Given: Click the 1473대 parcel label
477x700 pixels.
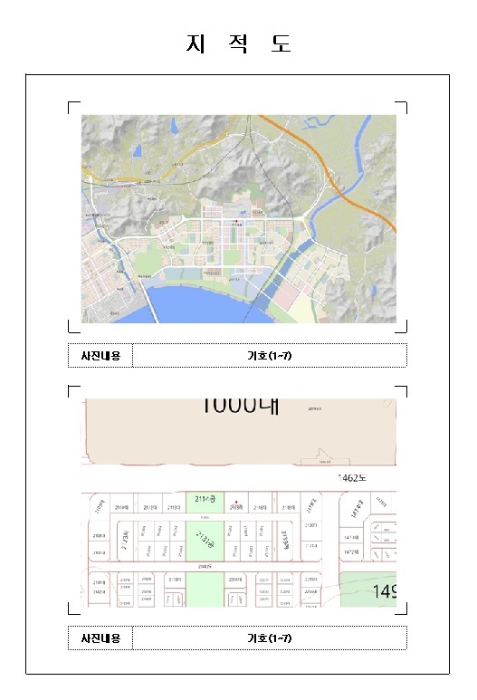Looking at the screenshot, I should (x=351, y=538).
